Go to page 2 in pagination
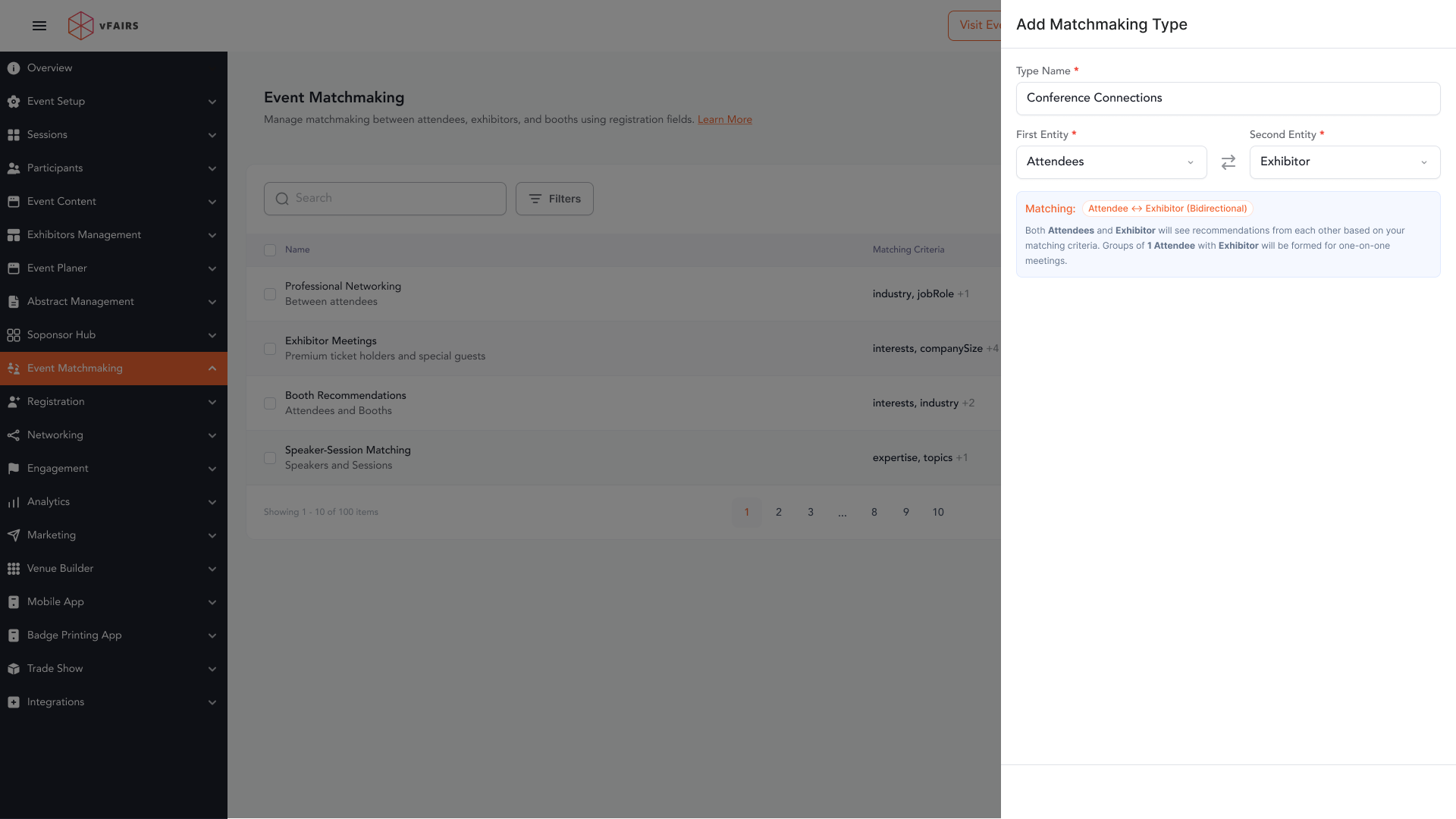Image resolution: width=1456 pixels, height=819 pixels. click(x=779, y=513)
